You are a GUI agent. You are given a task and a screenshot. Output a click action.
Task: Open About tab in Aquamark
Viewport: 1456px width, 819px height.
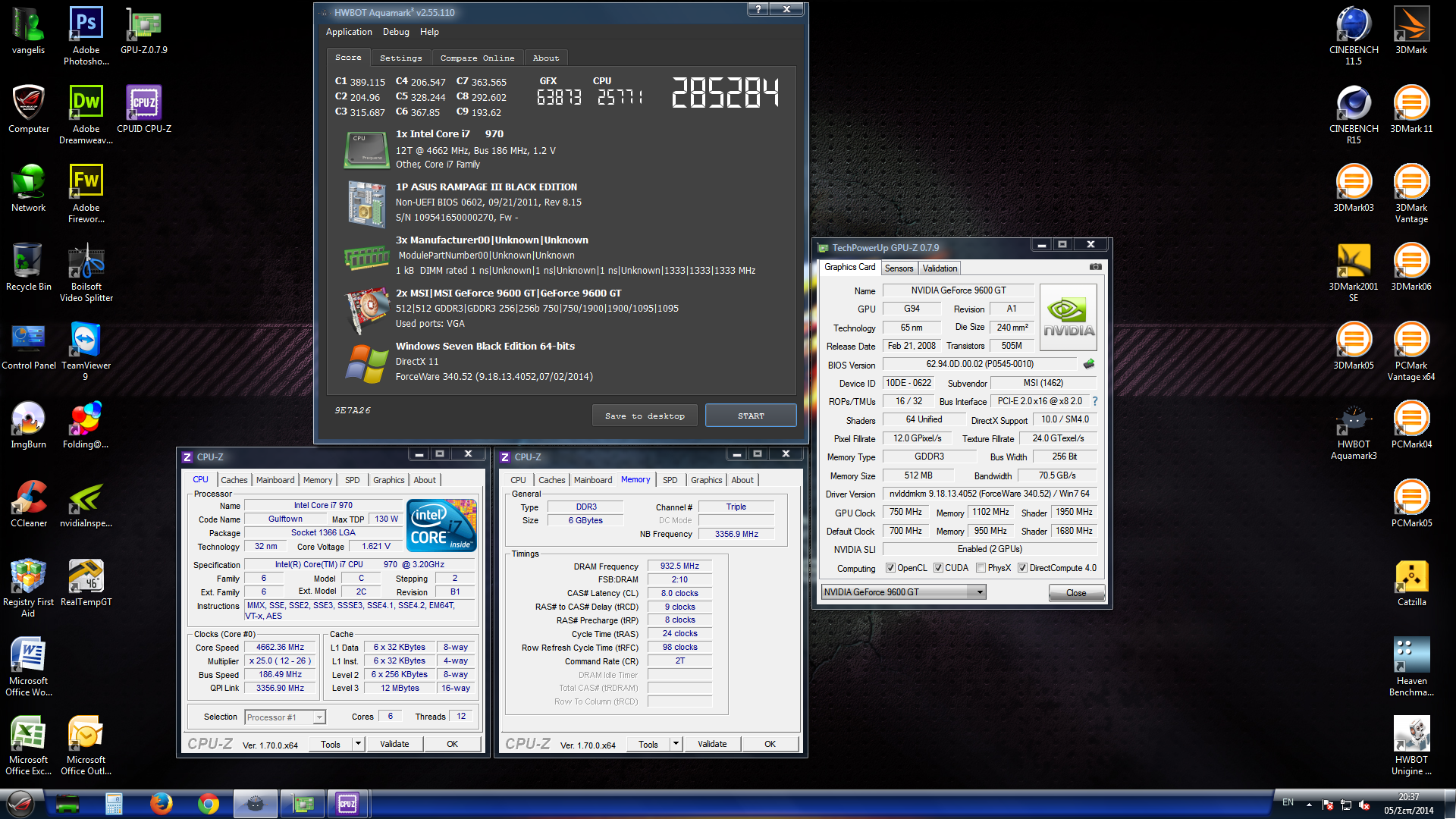coord(546,58)
